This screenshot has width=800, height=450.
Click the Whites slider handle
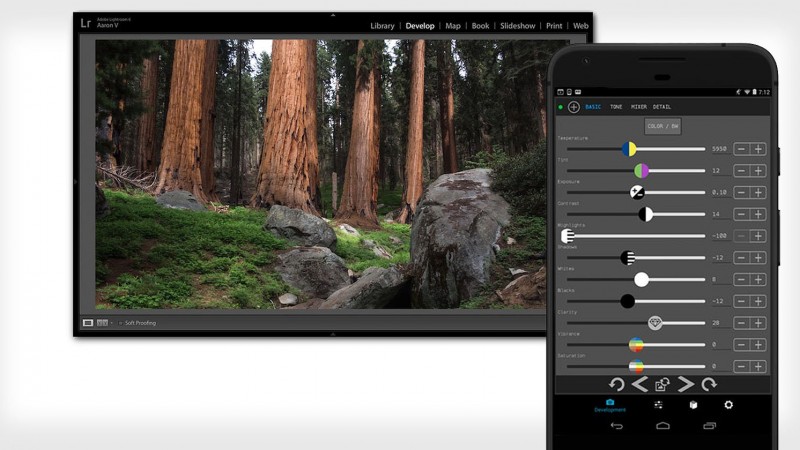641,280
